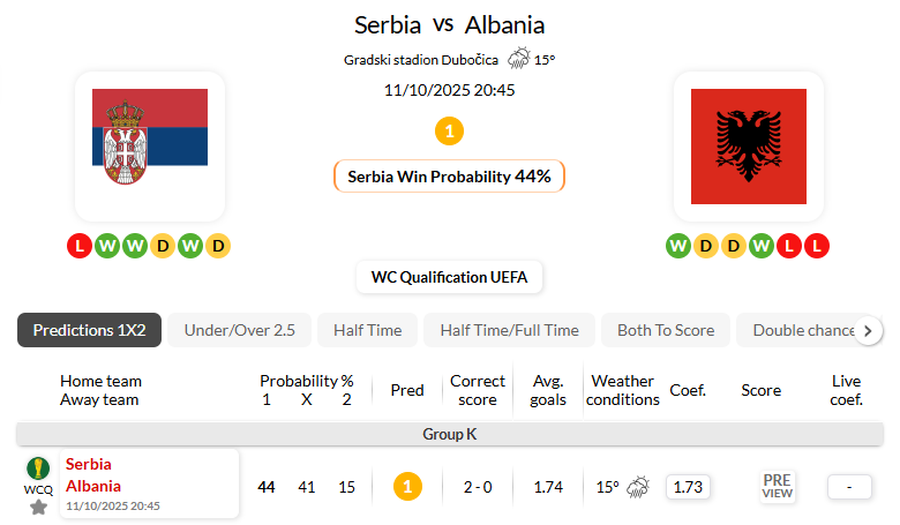900x525 pixels.
Task: Switch to Both To Score tab
Action: (665, 330)
